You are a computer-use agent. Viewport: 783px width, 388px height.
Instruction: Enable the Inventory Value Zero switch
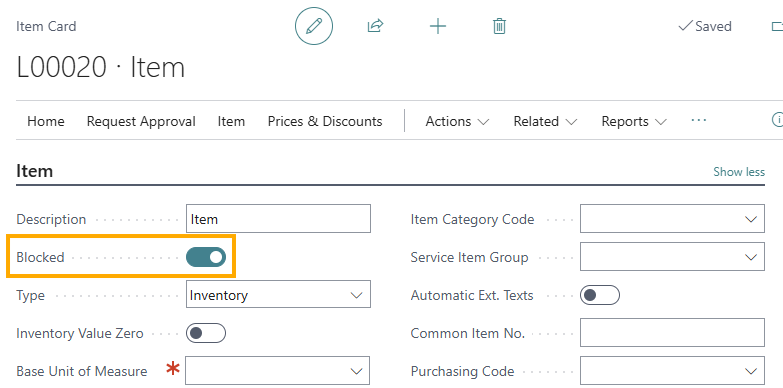(x=206, y=333)
